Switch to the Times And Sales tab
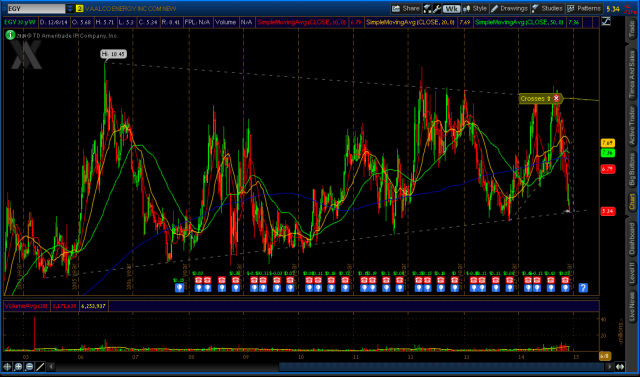Image resolution: width=640 pixels, height=377 pixels. pyautogui.click(x=632, y=74)
